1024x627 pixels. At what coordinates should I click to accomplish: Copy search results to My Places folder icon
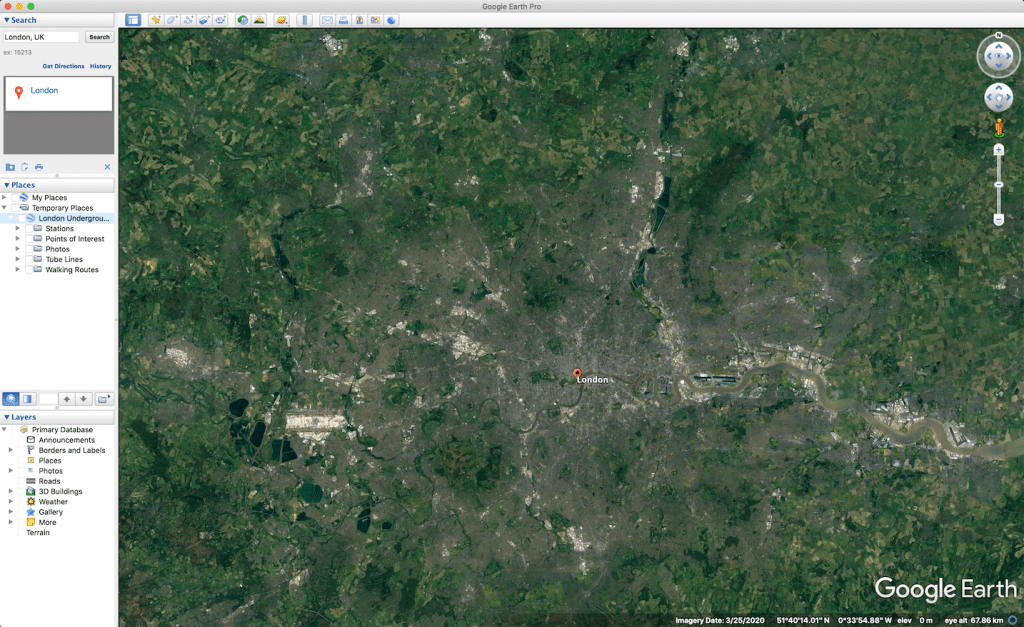point(10,167)
